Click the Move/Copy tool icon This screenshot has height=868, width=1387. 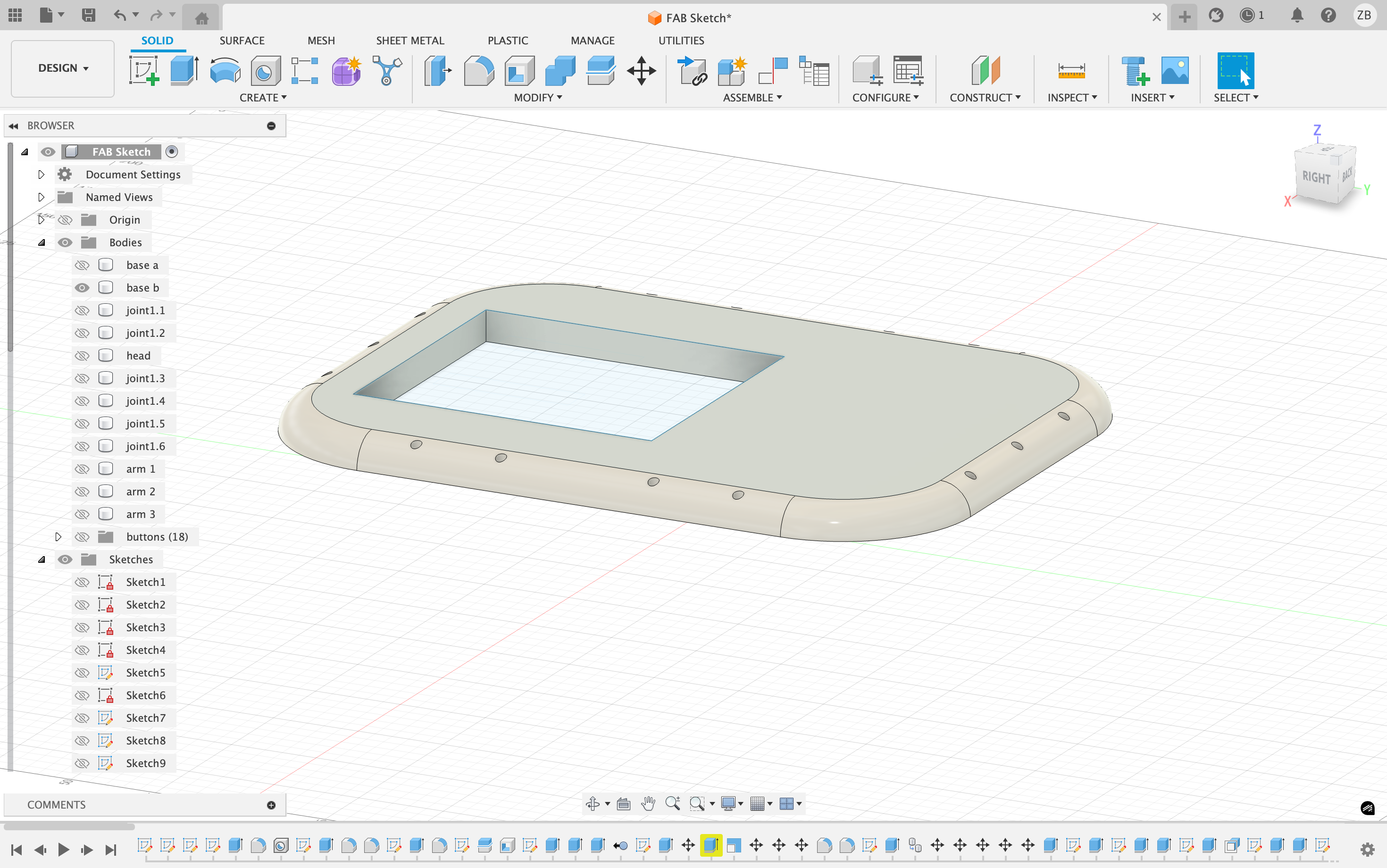tap(641, 71)
